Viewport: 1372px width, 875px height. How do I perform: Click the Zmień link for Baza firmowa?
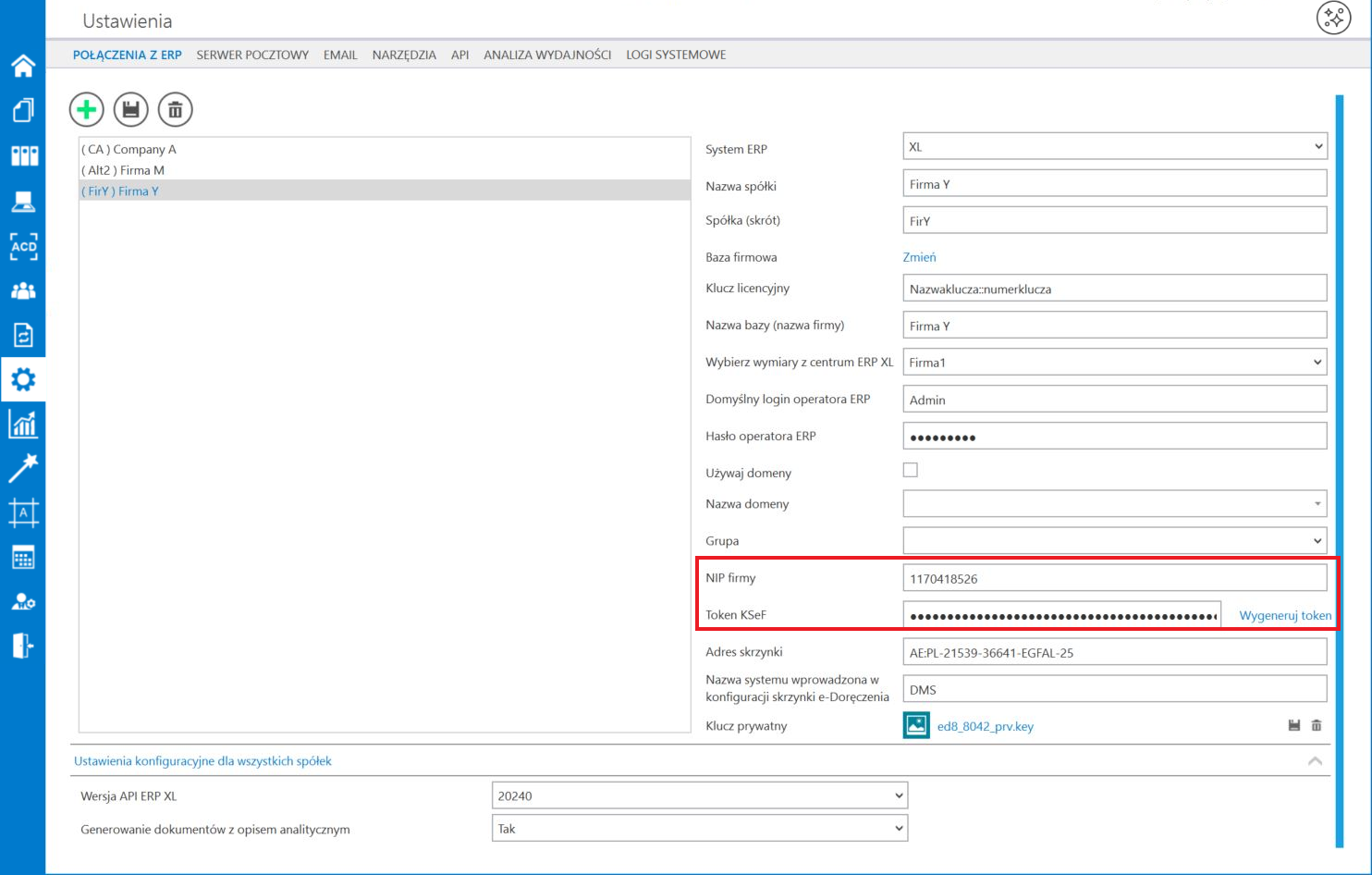pyautogui.click(x=919, y=257)
